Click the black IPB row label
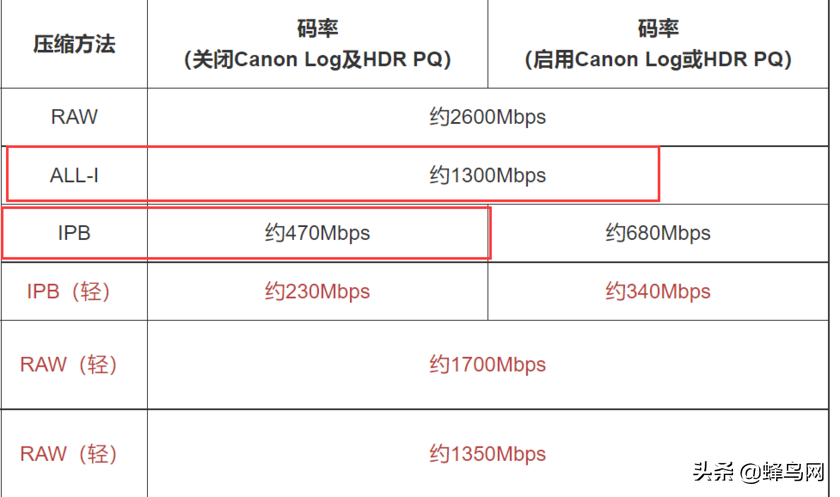The height and width of the screenshot is (497, 840). (74, 233)
